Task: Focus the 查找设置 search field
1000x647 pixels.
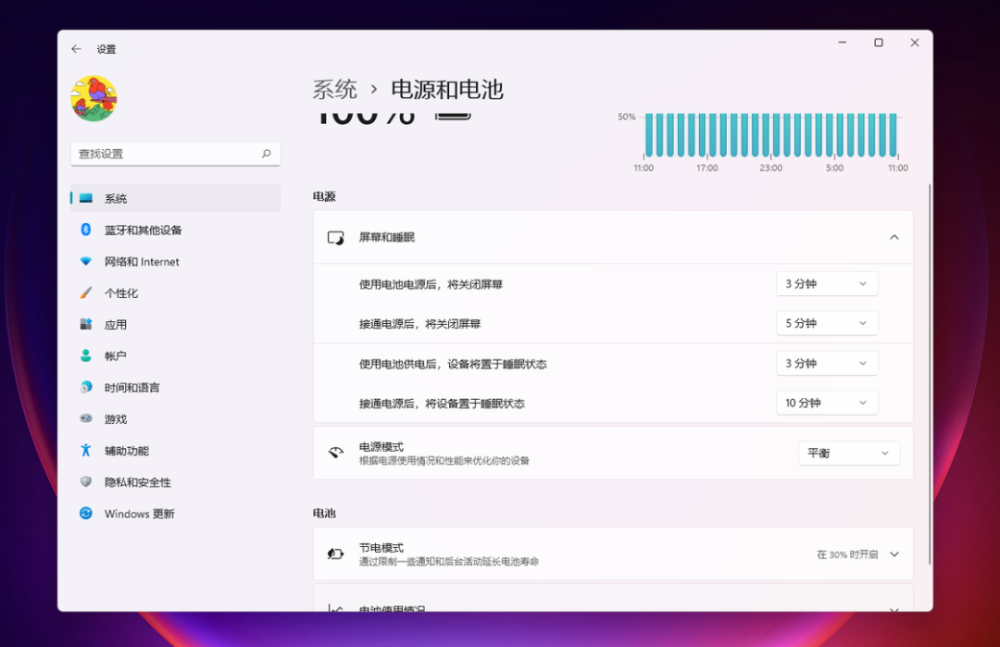Action: tap(175, 154)
